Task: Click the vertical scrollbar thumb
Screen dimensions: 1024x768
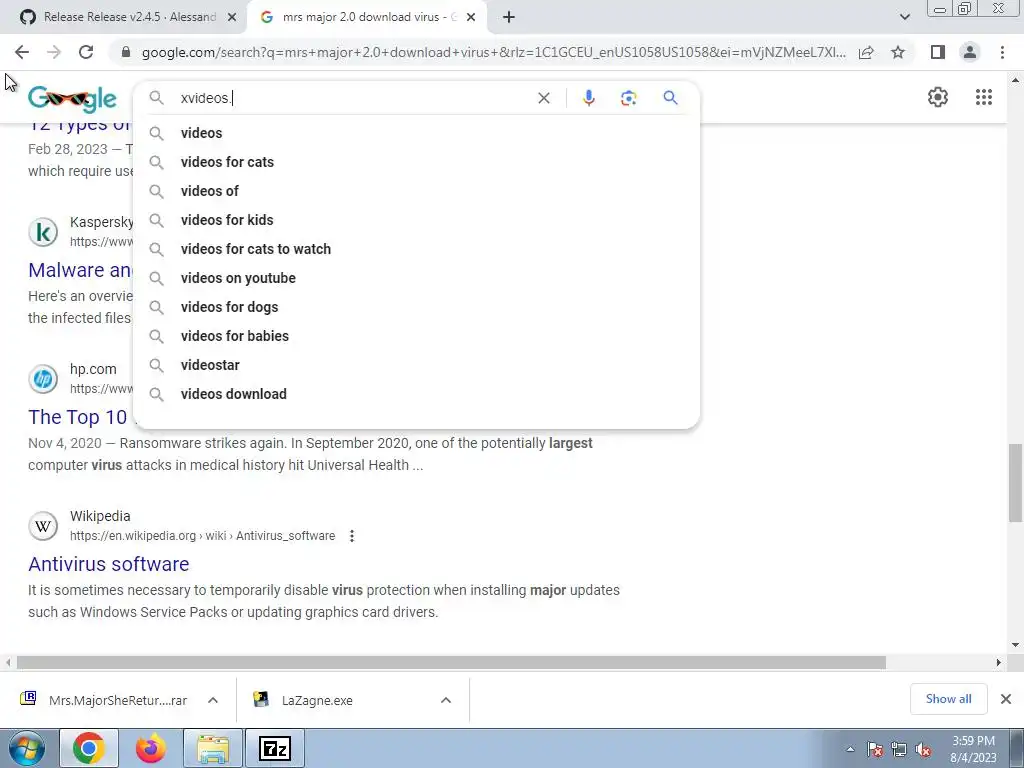Action: point(1015,483)
